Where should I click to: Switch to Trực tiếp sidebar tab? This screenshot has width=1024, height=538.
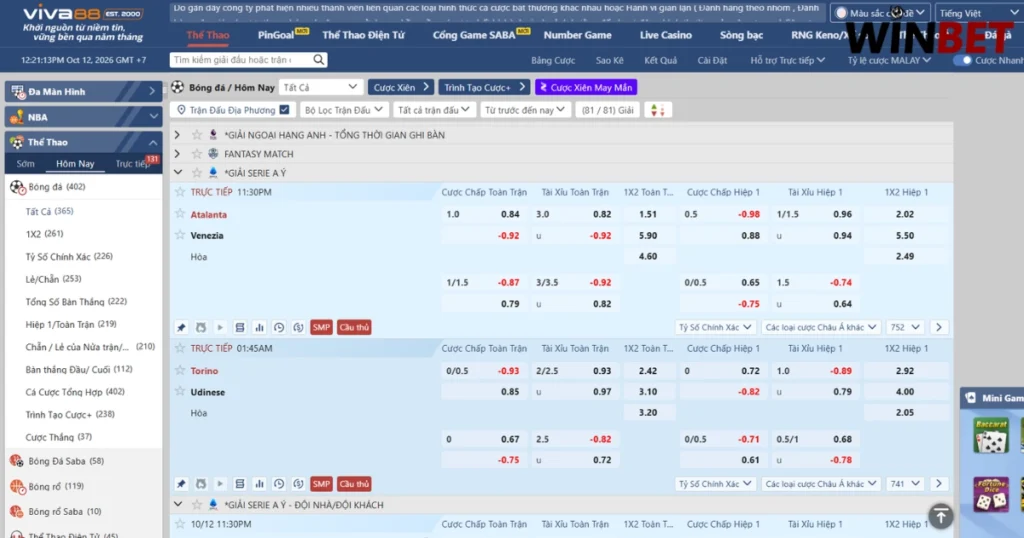pos(135,163)
